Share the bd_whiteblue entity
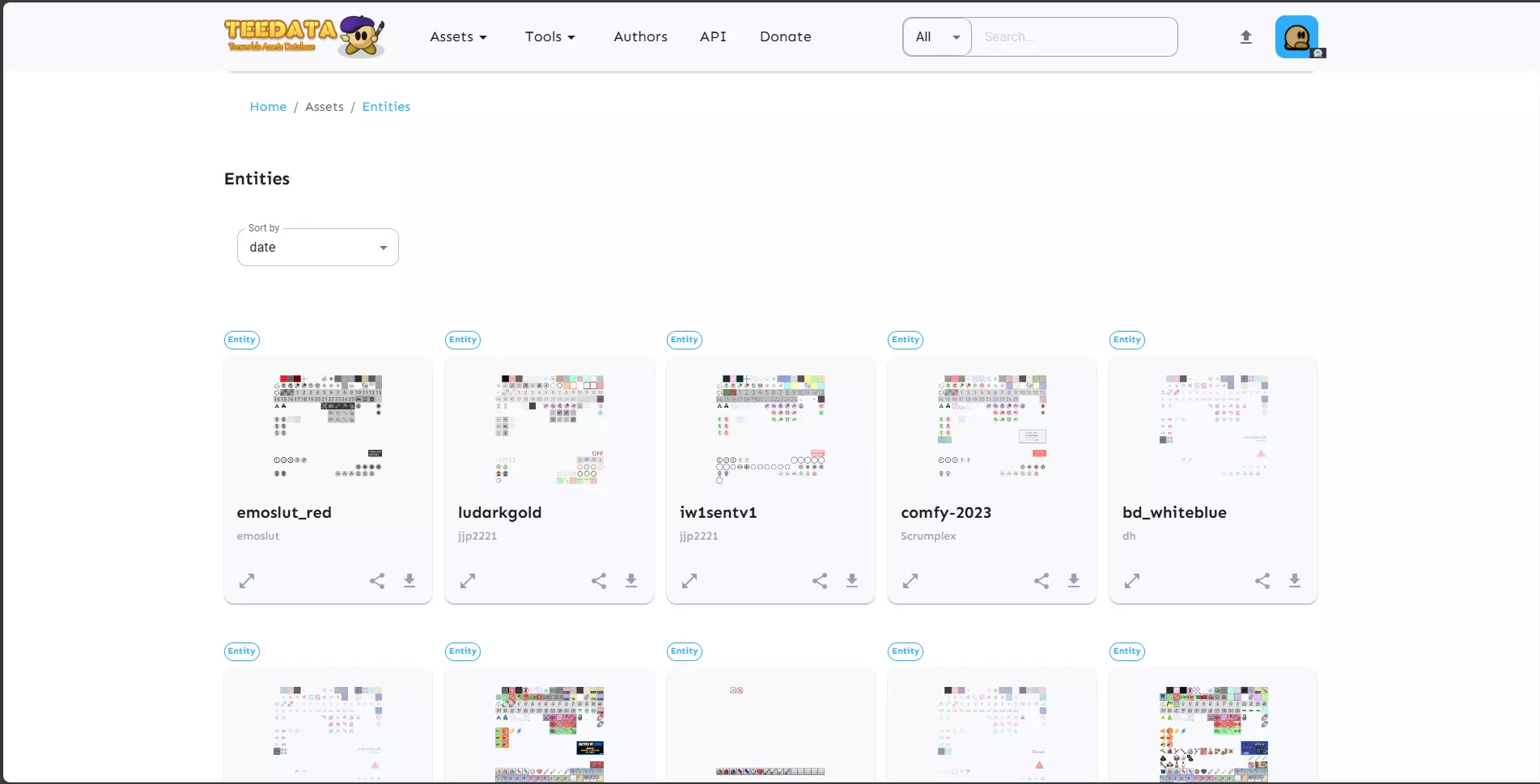This screenshot has height=784, width=1540. pyautogui.click(x=1262, y=581)
